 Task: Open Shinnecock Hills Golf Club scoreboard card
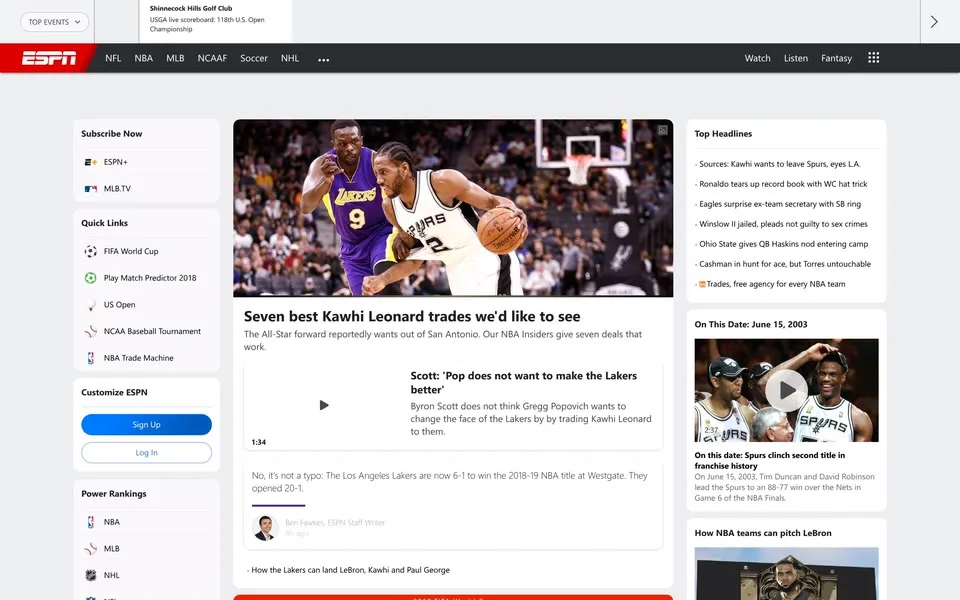[216, 20]
